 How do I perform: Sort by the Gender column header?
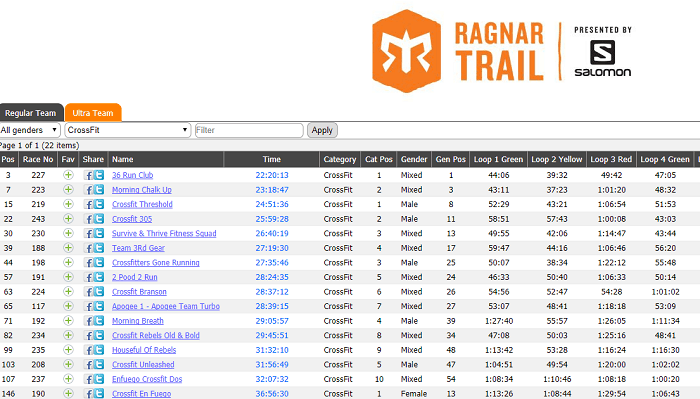[414, 159]
